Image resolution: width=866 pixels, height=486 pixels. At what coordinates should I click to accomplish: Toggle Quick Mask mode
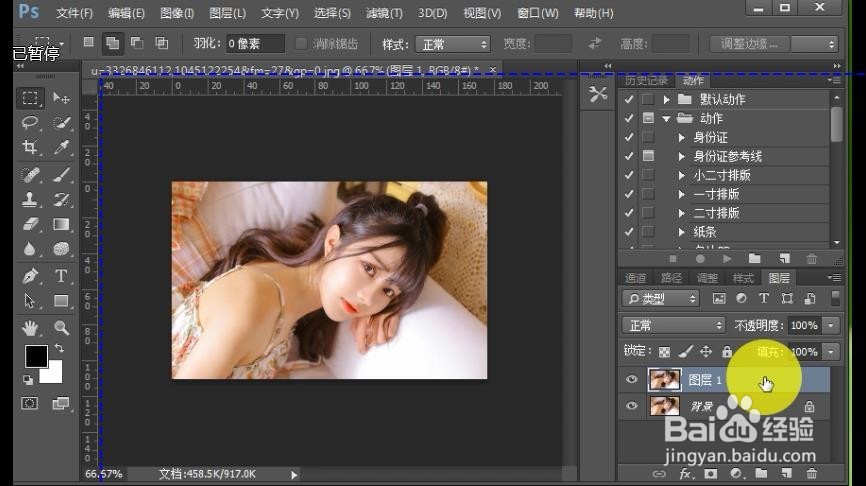pyautogui.click(x=30, y=404)
